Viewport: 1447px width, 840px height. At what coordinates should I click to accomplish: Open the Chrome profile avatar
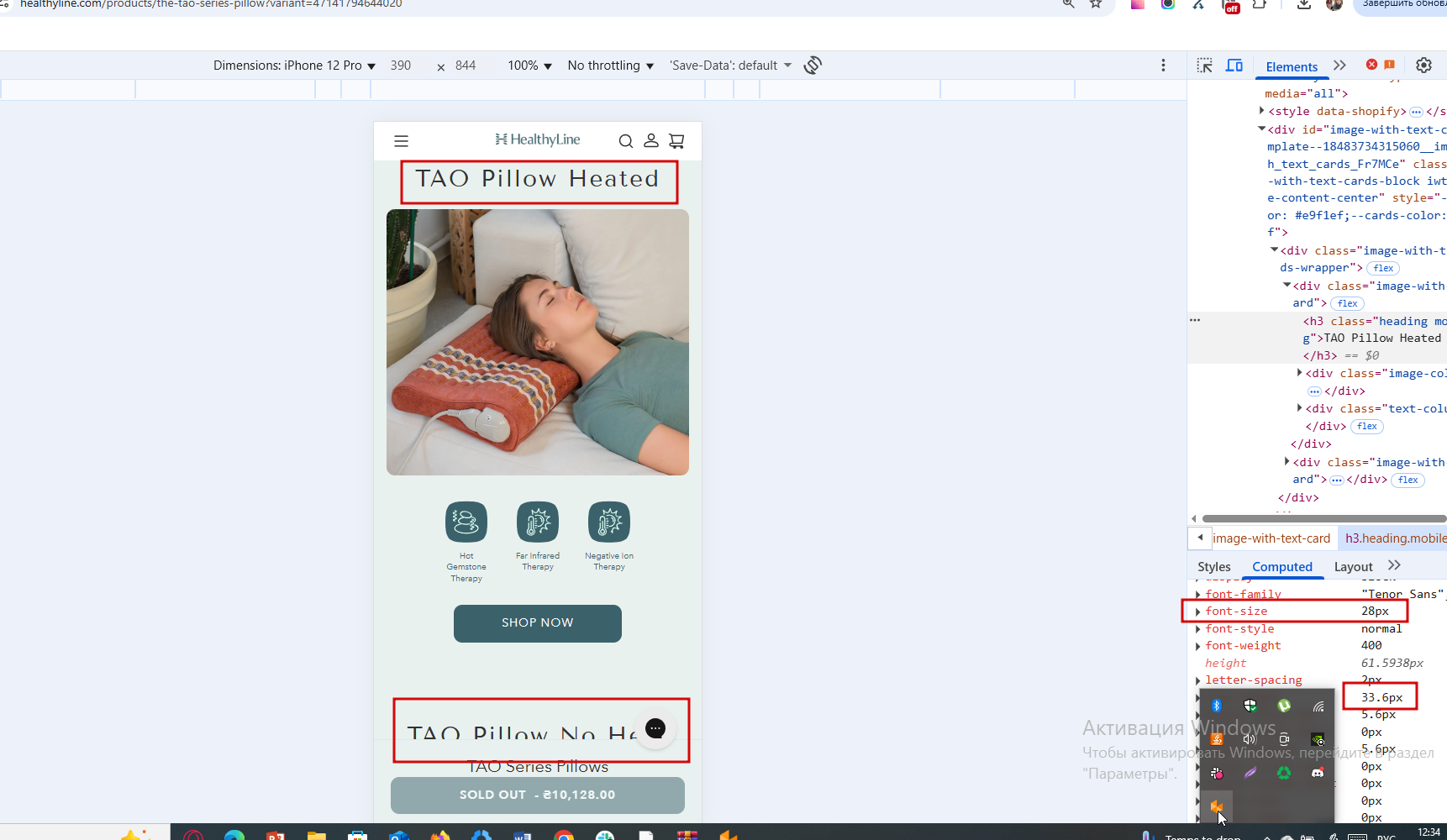[x=1334, y=4]
